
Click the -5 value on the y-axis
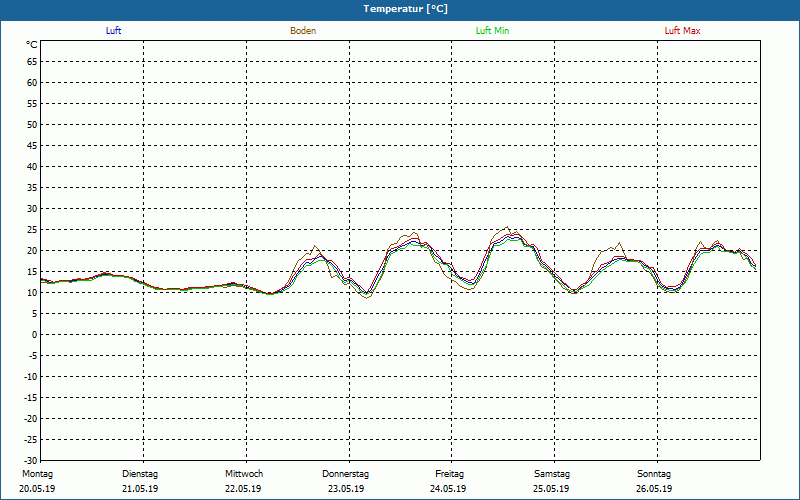(33, 356)
